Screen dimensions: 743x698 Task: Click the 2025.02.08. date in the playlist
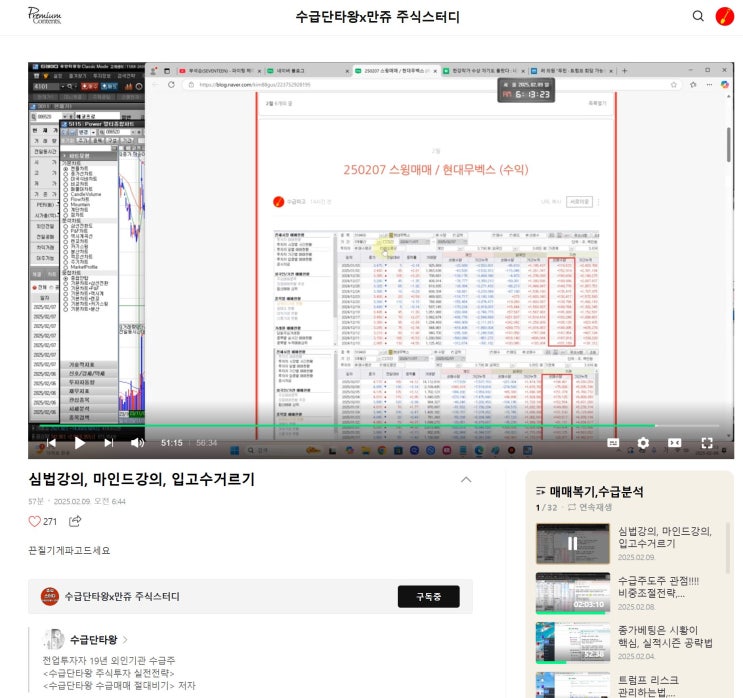(x=636, y=607)
